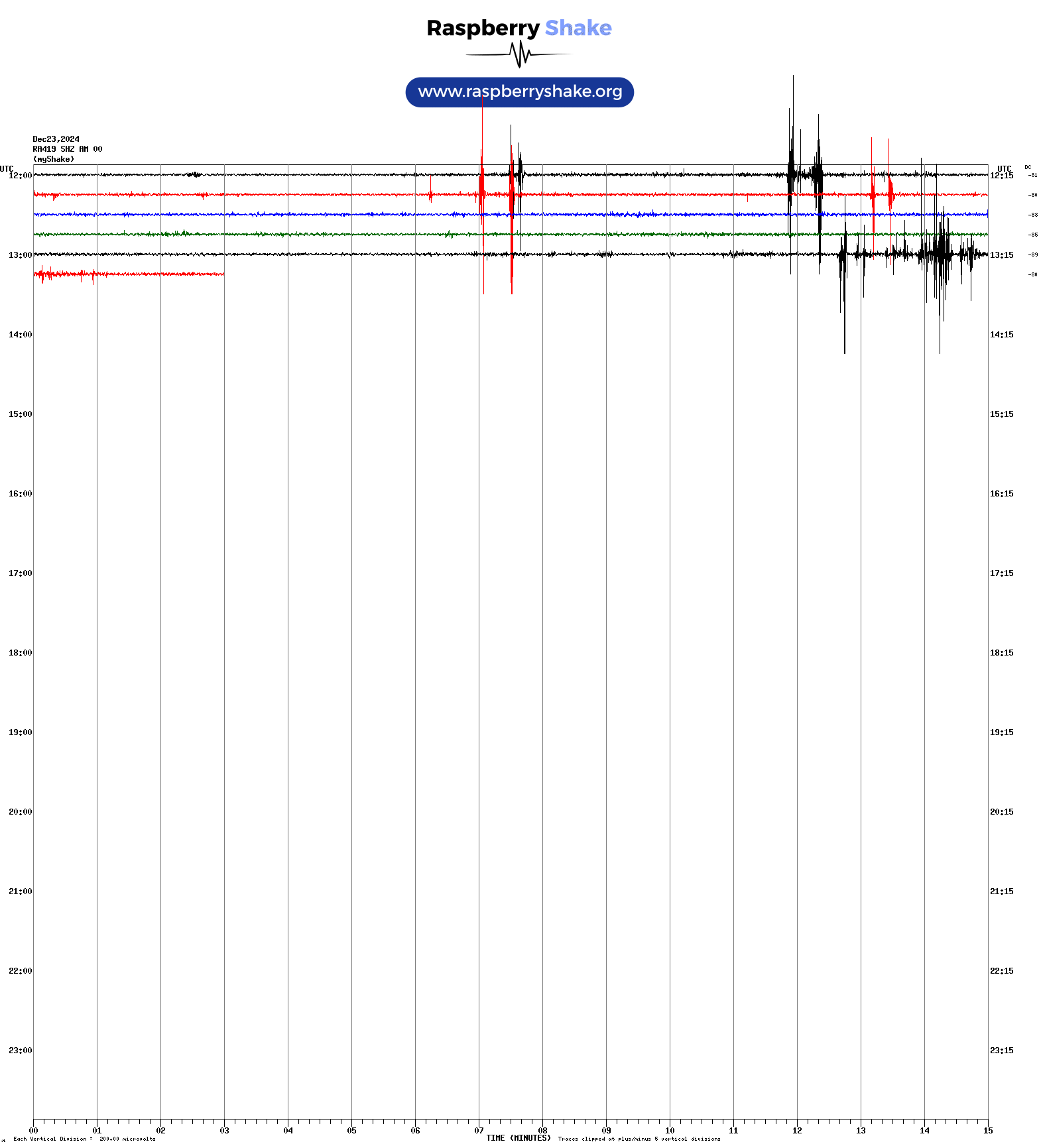Image resolution: width=1041 pixels, height=1148 pixels.
Task: Click the UTC label above 12:15
Action: tap(1005, 168)
